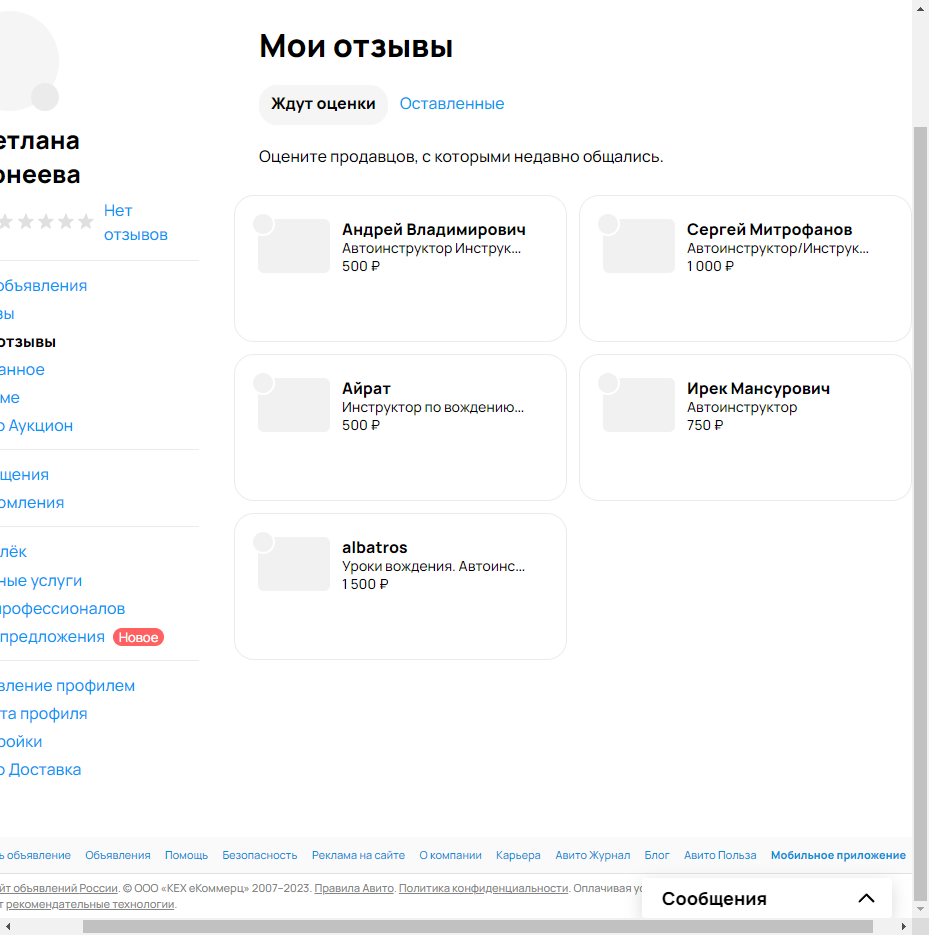This screenshot has width=929, height=935.
Task: Click avatar circle on Андрей Владимирович card
Action: tap(263, 224)
